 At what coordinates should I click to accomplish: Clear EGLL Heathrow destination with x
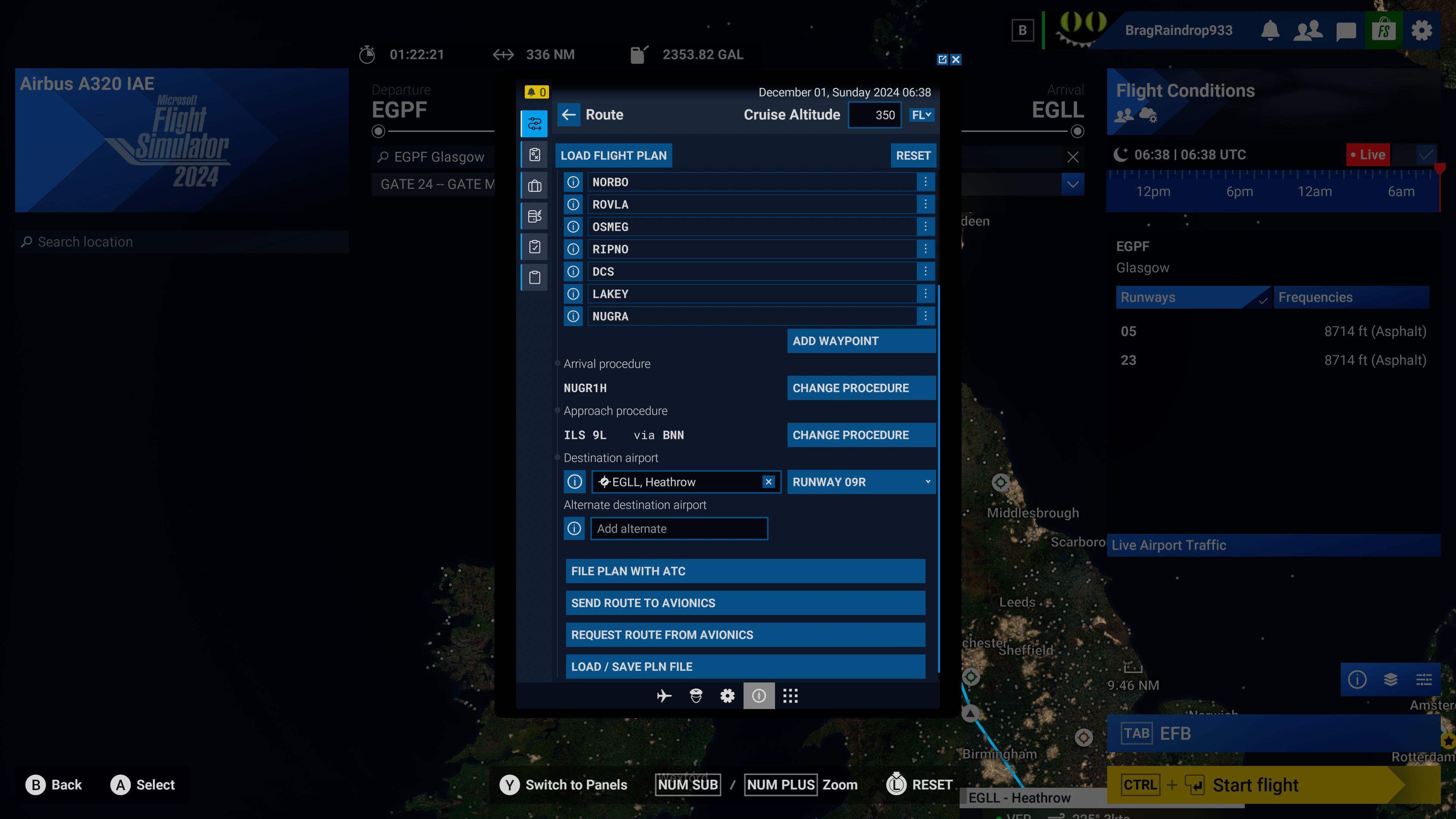tap(768, 482)
